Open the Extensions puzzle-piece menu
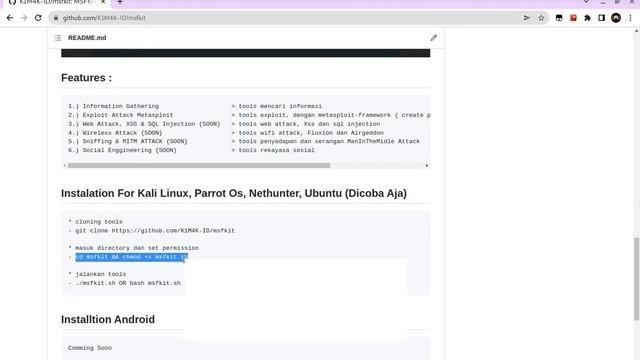The image size is (640, 360). coord(587,18)
